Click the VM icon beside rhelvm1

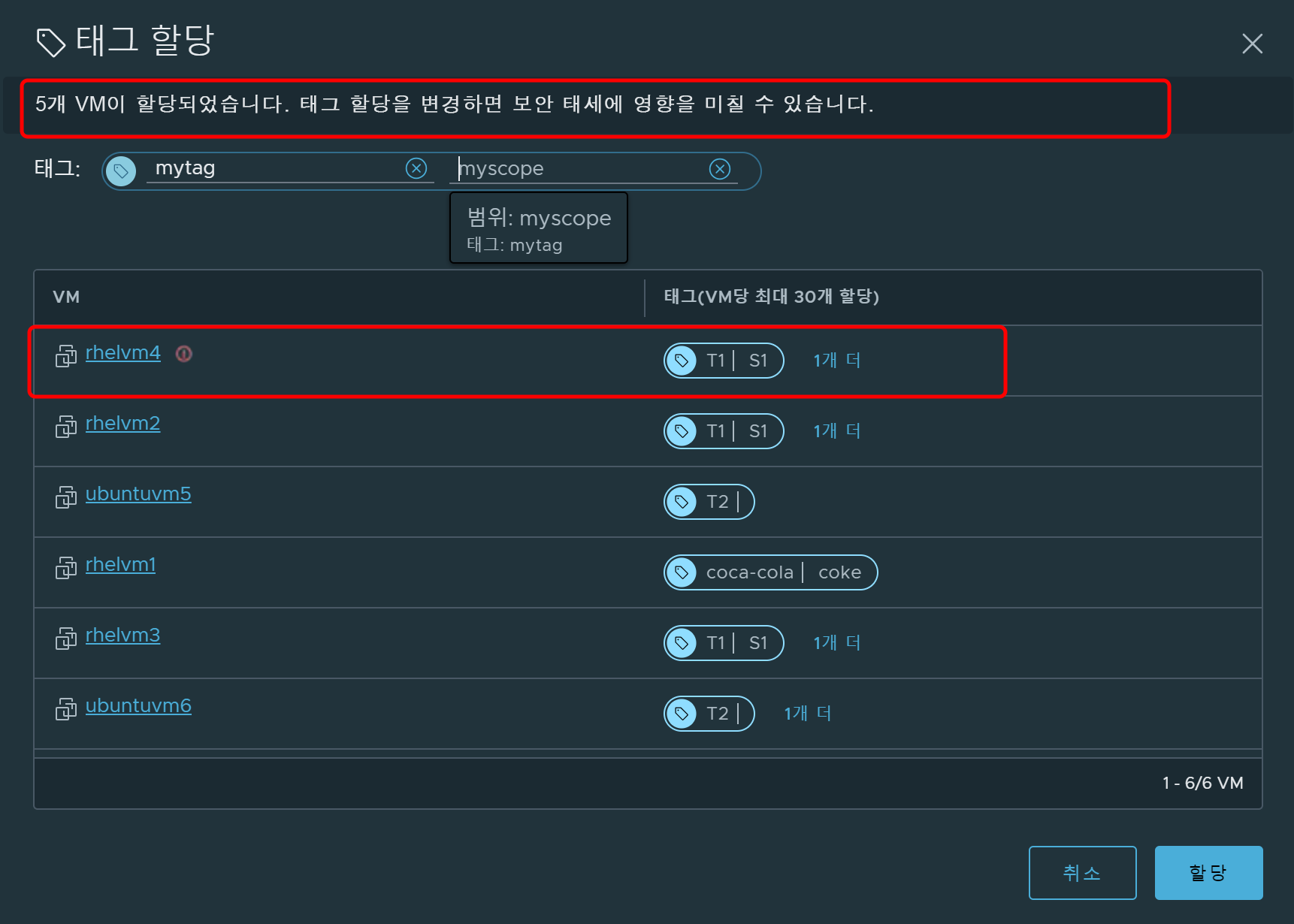pos(66,567)
